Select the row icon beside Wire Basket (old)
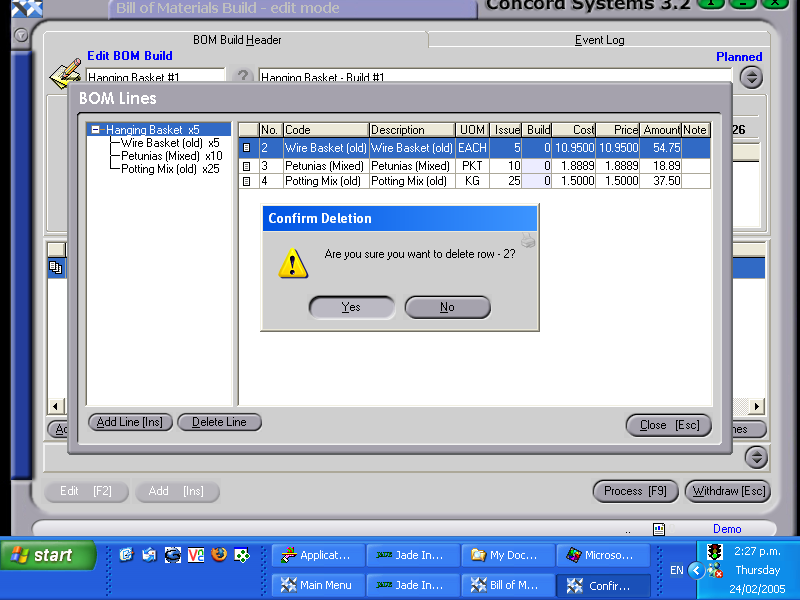800x600 pixels. tap(246, 147)
